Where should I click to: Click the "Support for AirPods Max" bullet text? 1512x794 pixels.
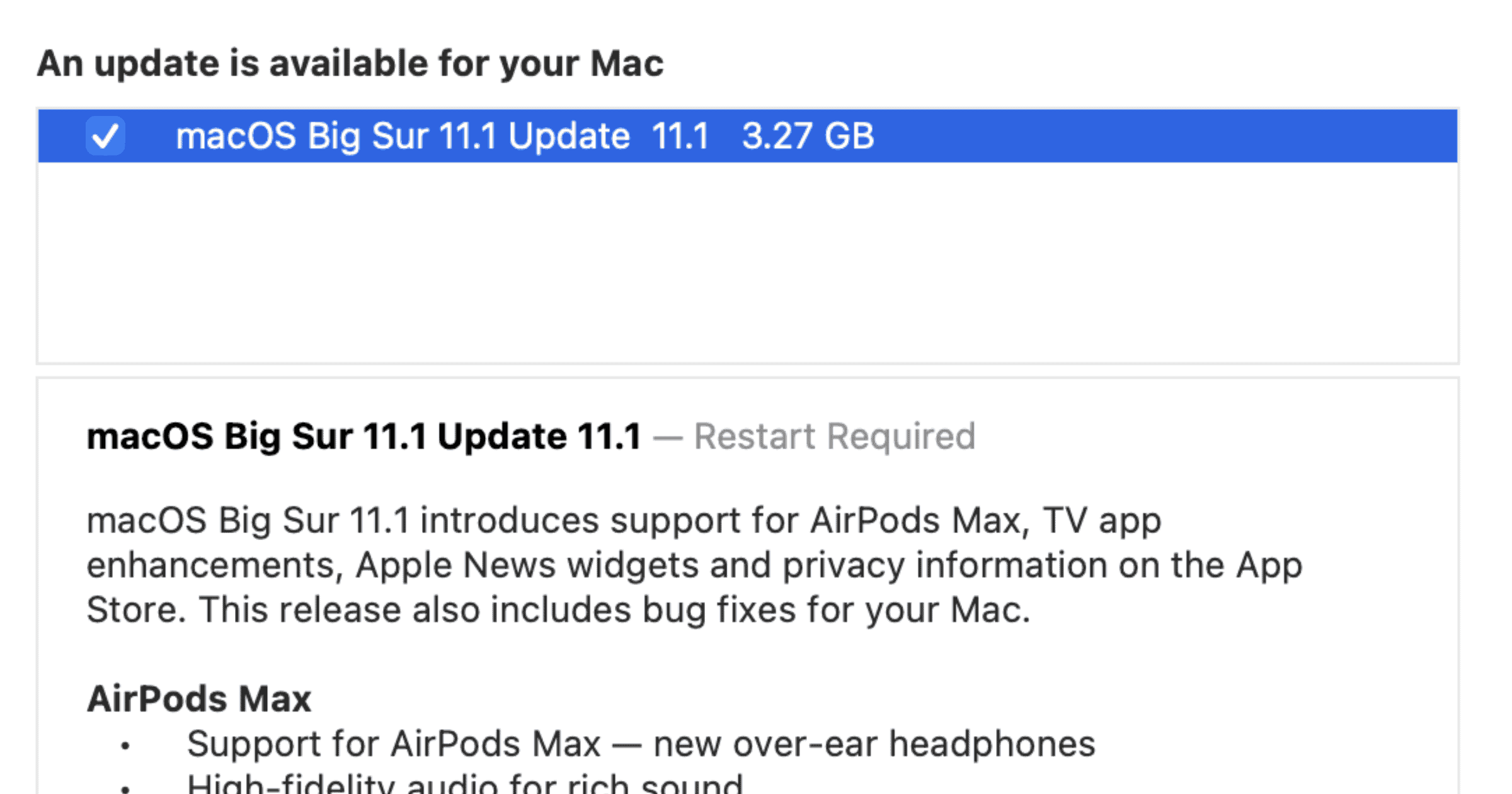pos(394,744)
